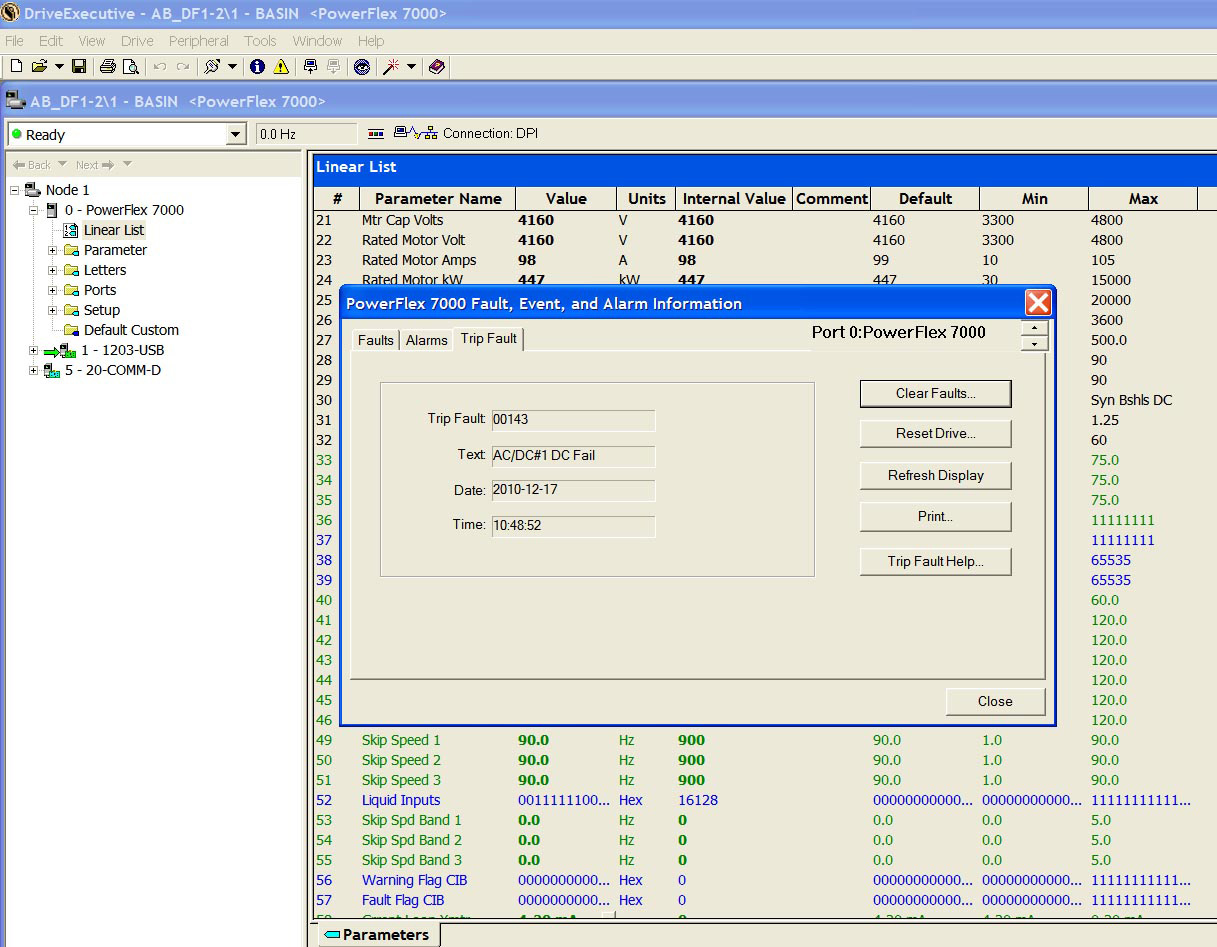The width and height of the screenshot is (1217, 947).
Task: Open the View menu
Action: (x=92, y=41)
